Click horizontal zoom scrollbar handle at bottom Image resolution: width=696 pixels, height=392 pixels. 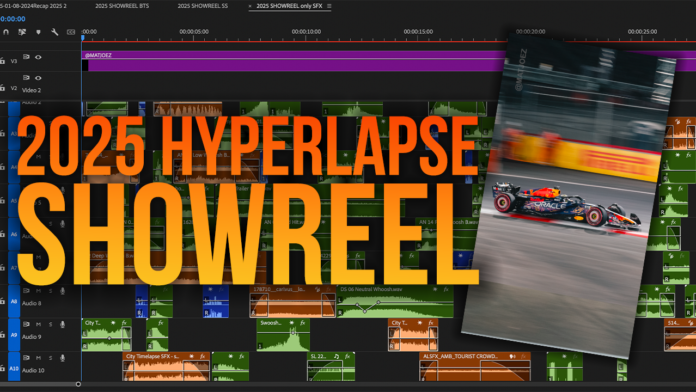78,384
